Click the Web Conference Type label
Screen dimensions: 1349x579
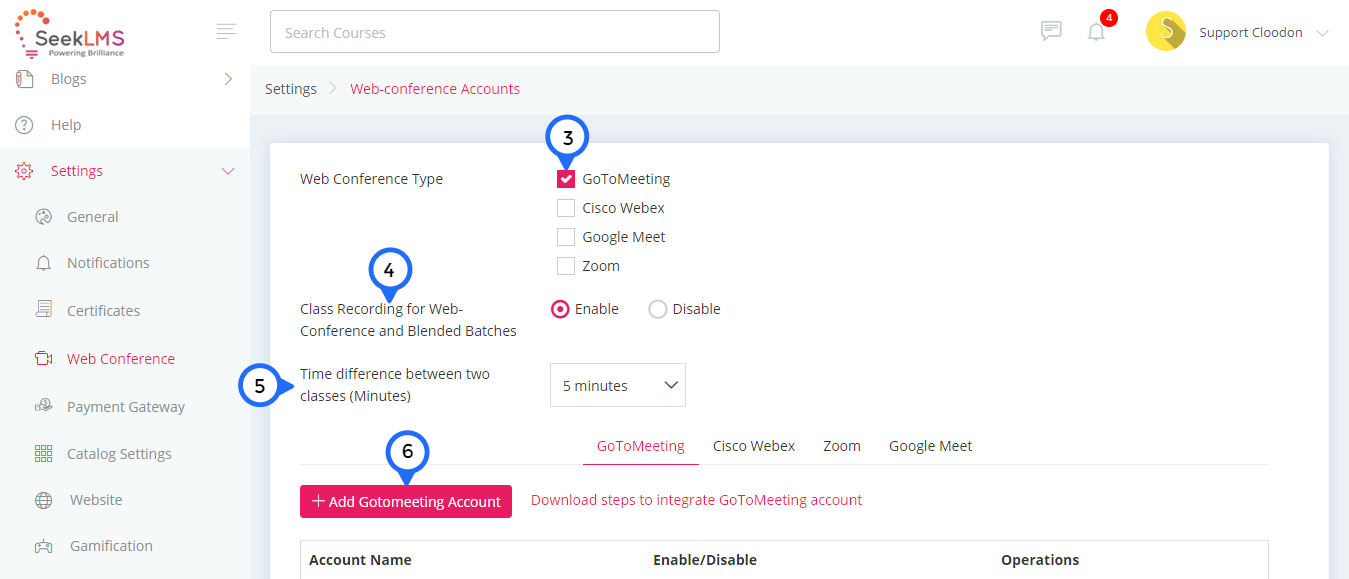tap(371, 179)
